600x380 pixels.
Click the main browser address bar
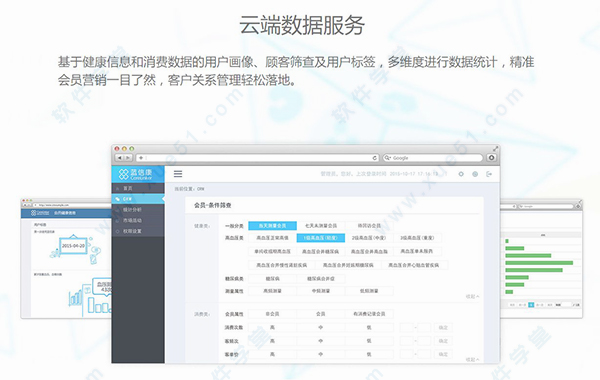point(258,158)
